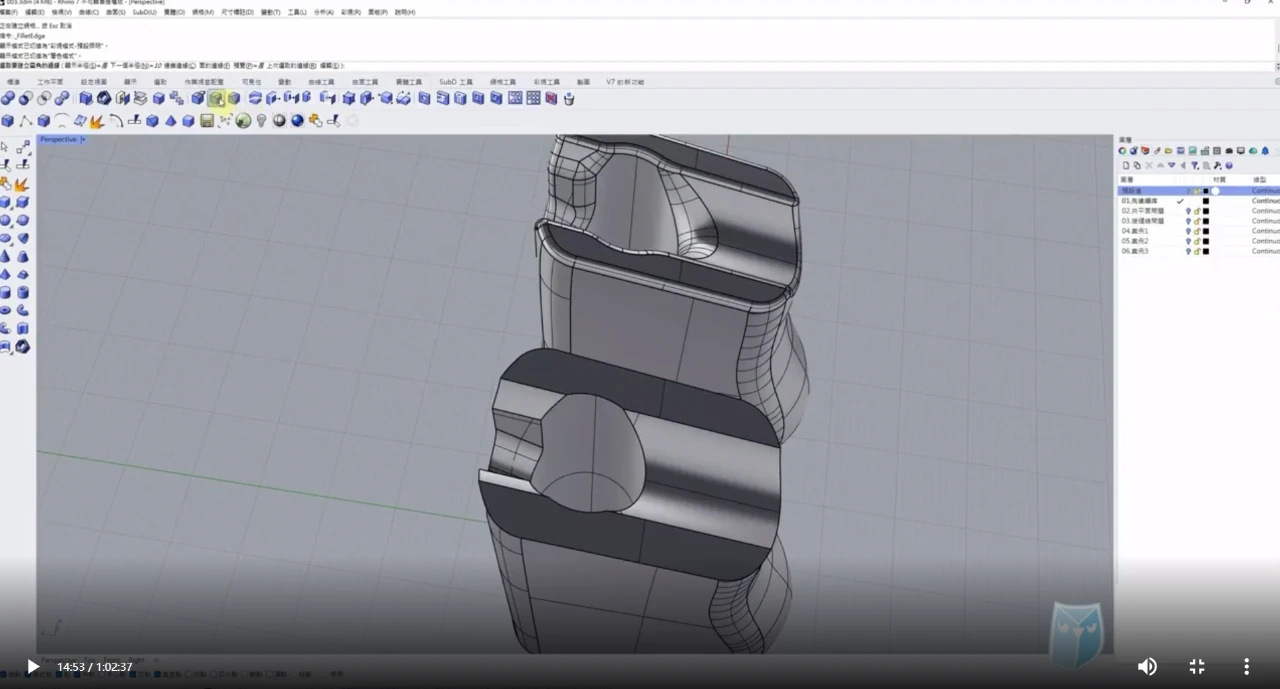Image resolution: width=1280 pixels, height=689 pixels.
Task: Click the move layer down triangle icon
Action: pyautogui.click(x=1171, y=165)
